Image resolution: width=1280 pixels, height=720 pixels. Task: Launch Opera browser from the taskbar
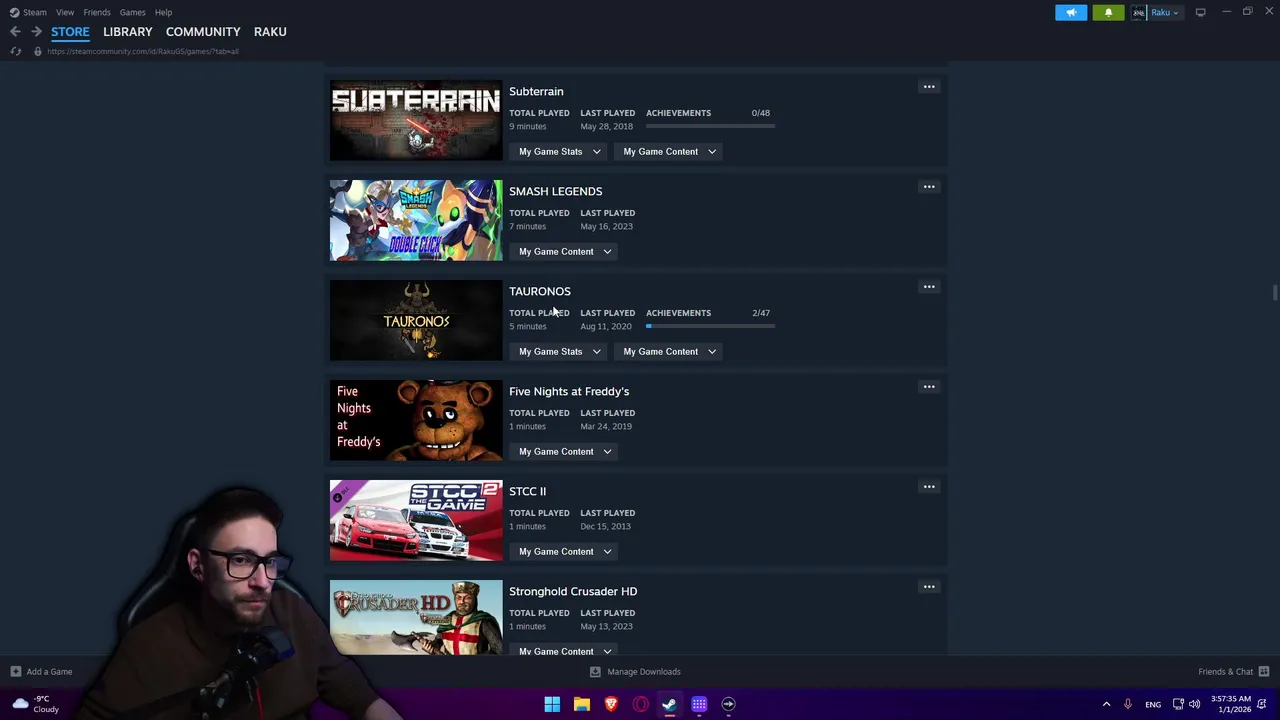click(x=641, y=704)
